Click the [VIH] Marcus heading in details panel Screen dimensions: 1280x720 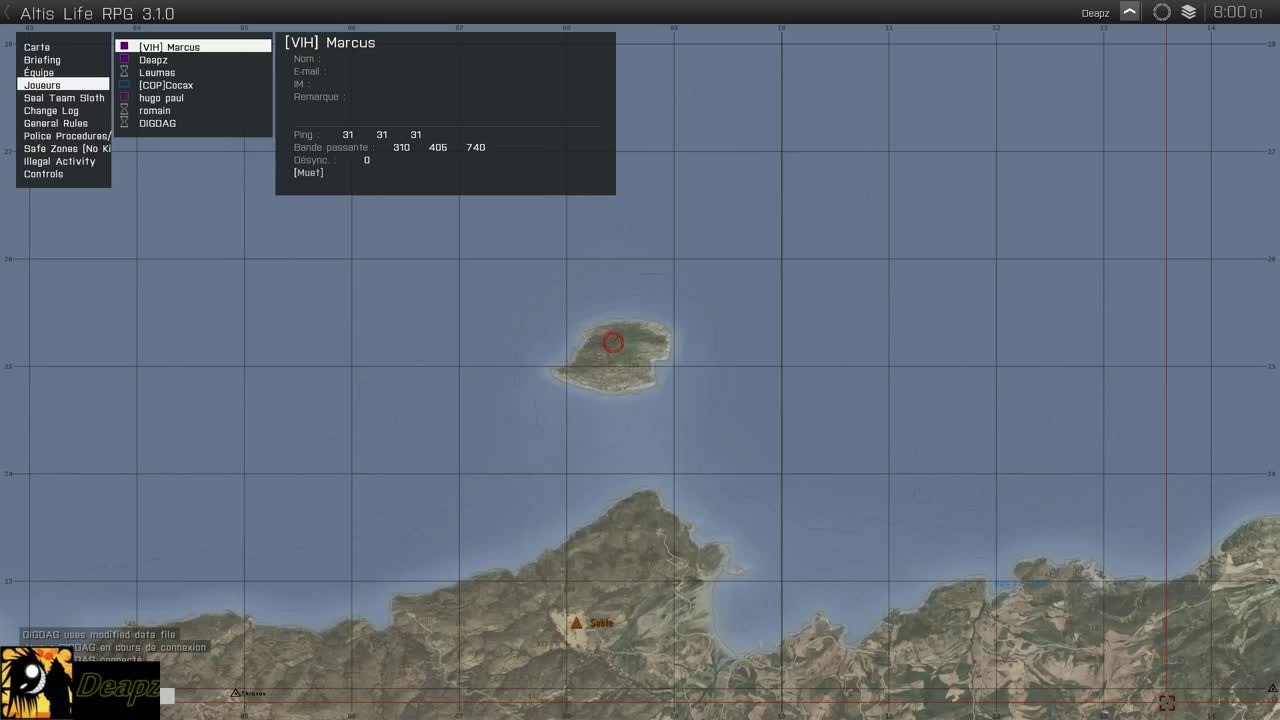coord(330,43)
